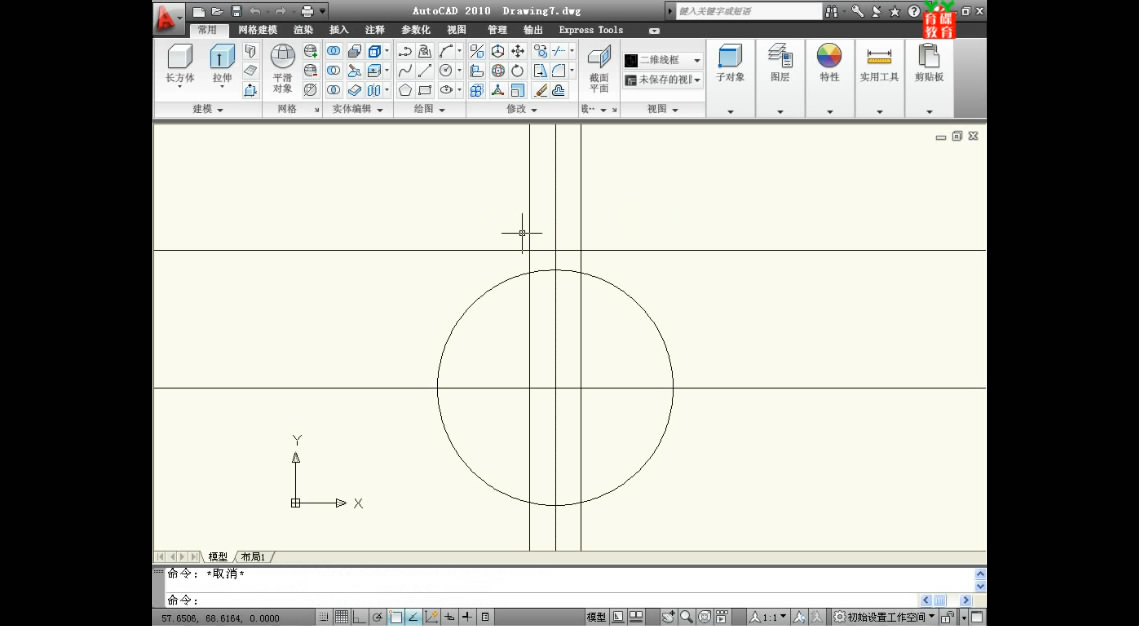Click the satellite dish communication center icon

coord(876,12)
